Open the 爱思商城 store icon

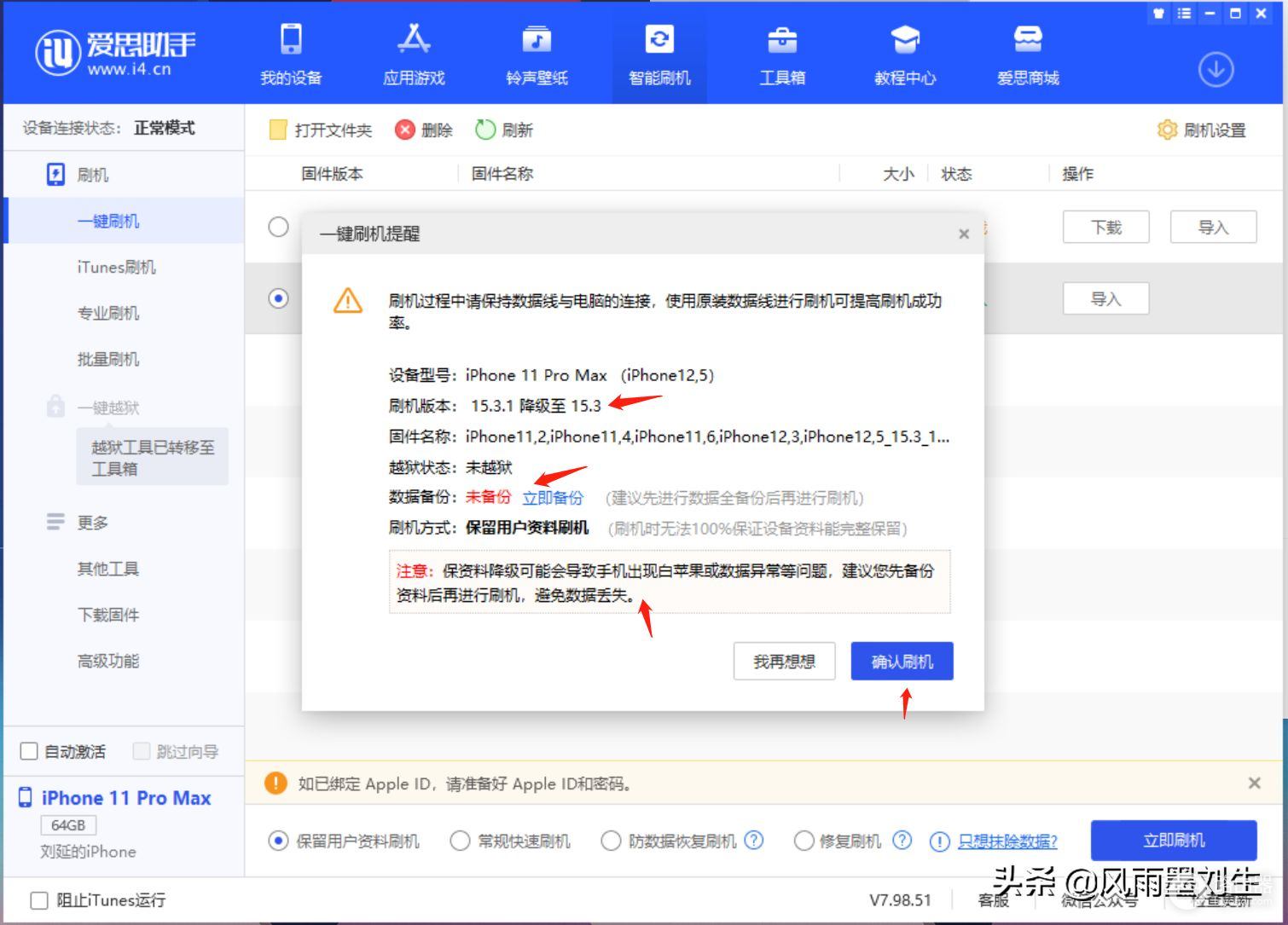1028,40
